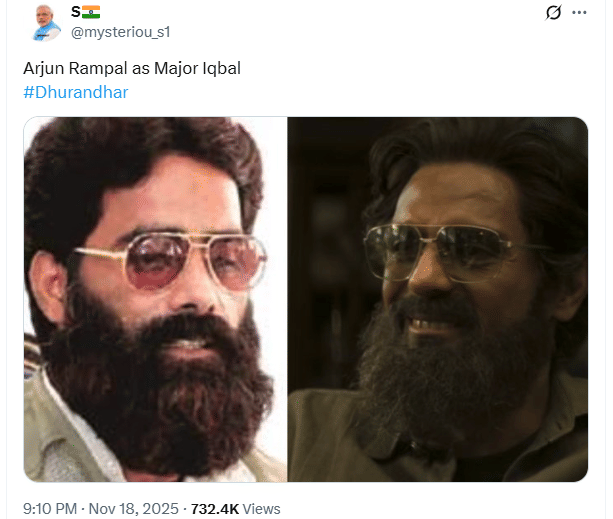
Task: Open the #Dhurandhar hashtag link
Action: [x=75, y=93]
